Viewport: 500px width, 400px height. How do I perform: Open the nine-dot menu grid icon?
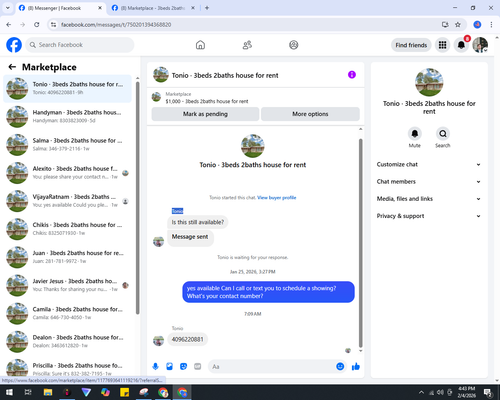[442, 45]
